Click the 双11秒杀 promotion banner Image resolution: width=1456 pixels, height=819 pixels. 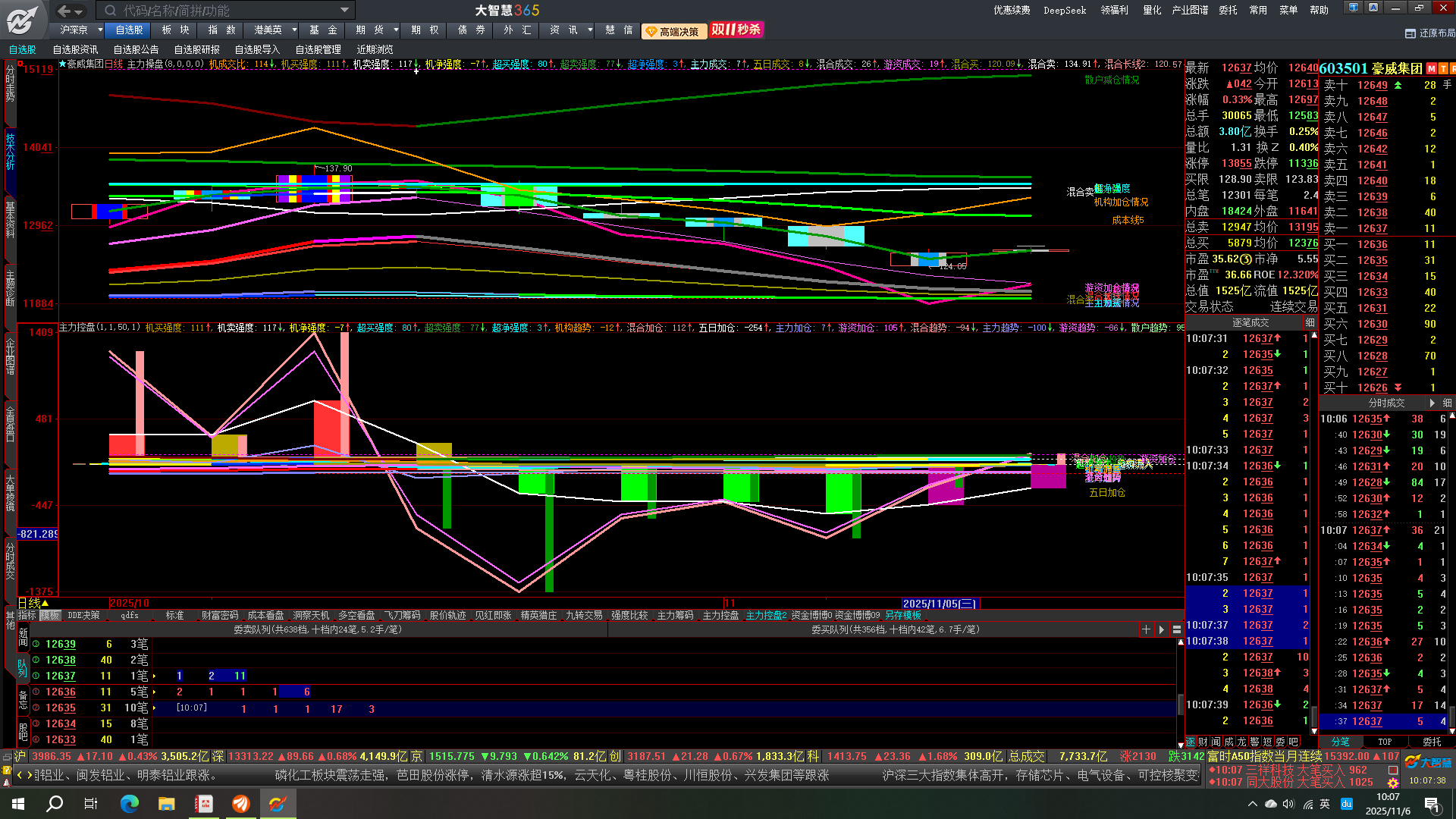coord(736,30)
